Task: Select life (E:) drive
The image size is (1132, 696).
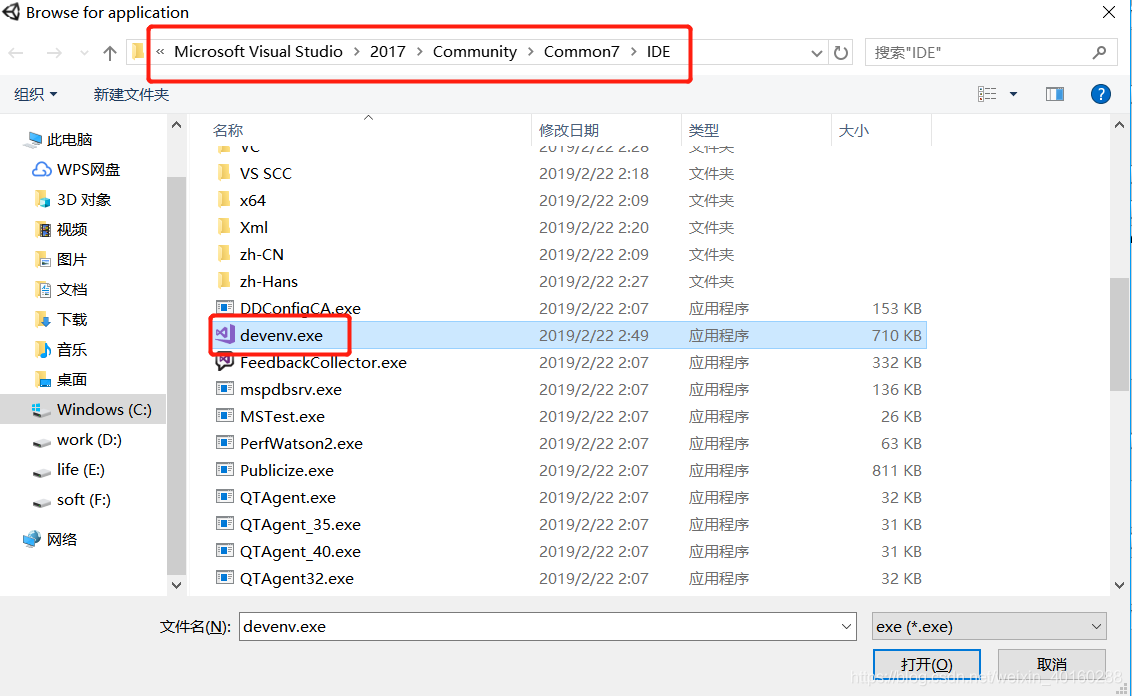Action: [81, 470]
